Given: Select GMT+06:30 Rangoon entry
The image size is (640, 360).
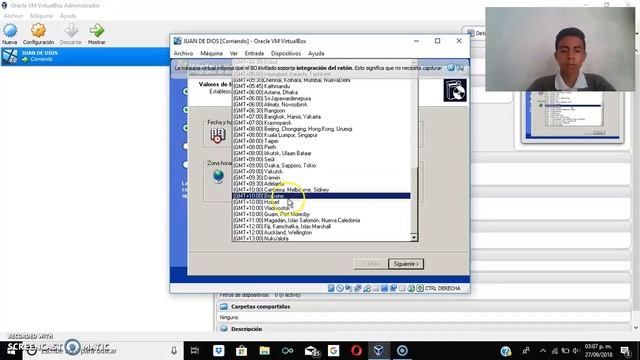Looking at the screenshot, I should (x=321, y=111).
